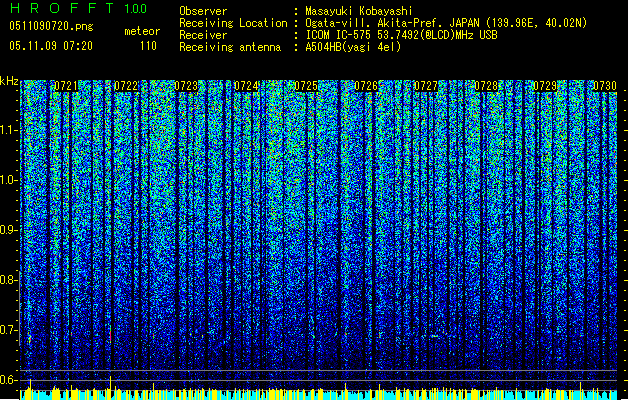Click the kHz axis unit label
Image resolution: width=629 pixels, height=400 pixels.
click(9, 81)
